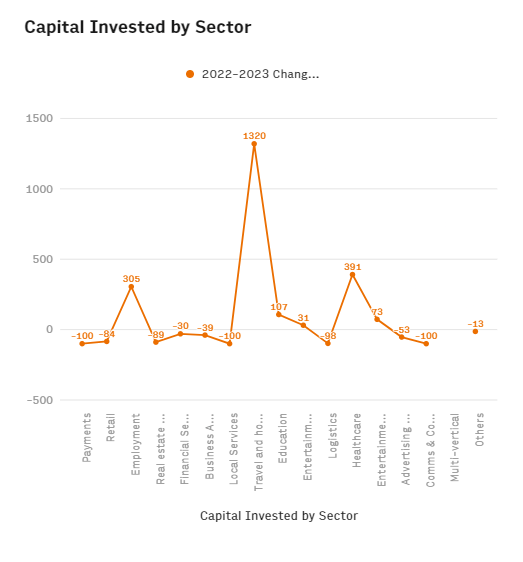Select the Others data point labeled -13
This screenshot has width=523, height=562.
[x=475, y=332]
